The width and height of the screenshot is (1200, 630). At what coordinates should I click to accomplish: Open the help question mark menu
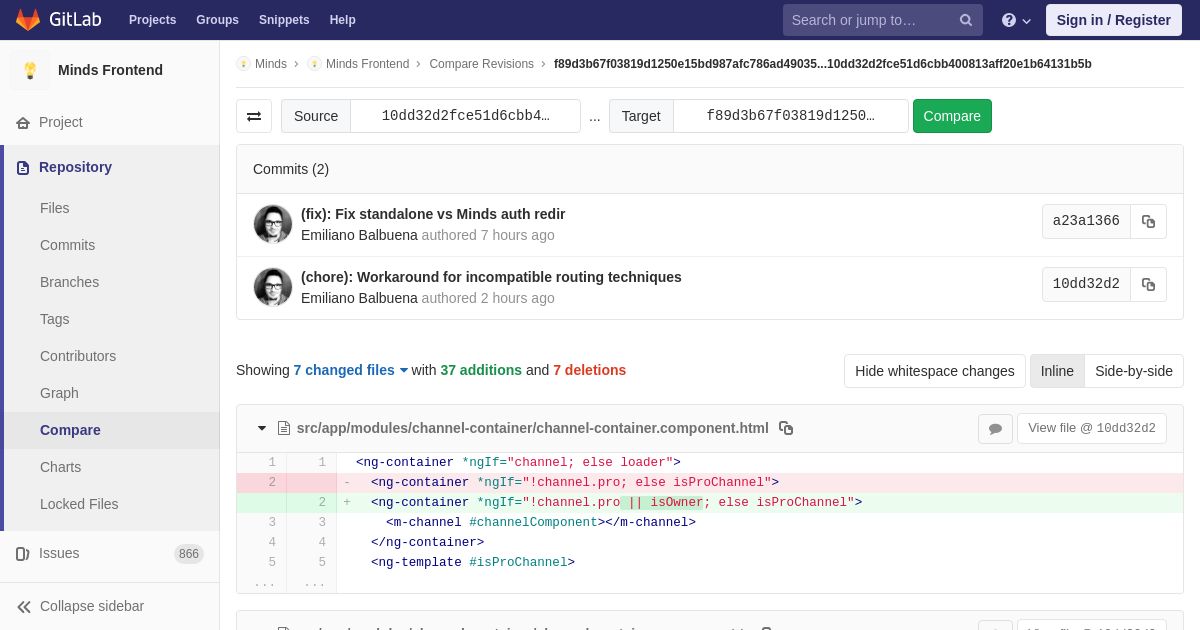(1016, 20)
